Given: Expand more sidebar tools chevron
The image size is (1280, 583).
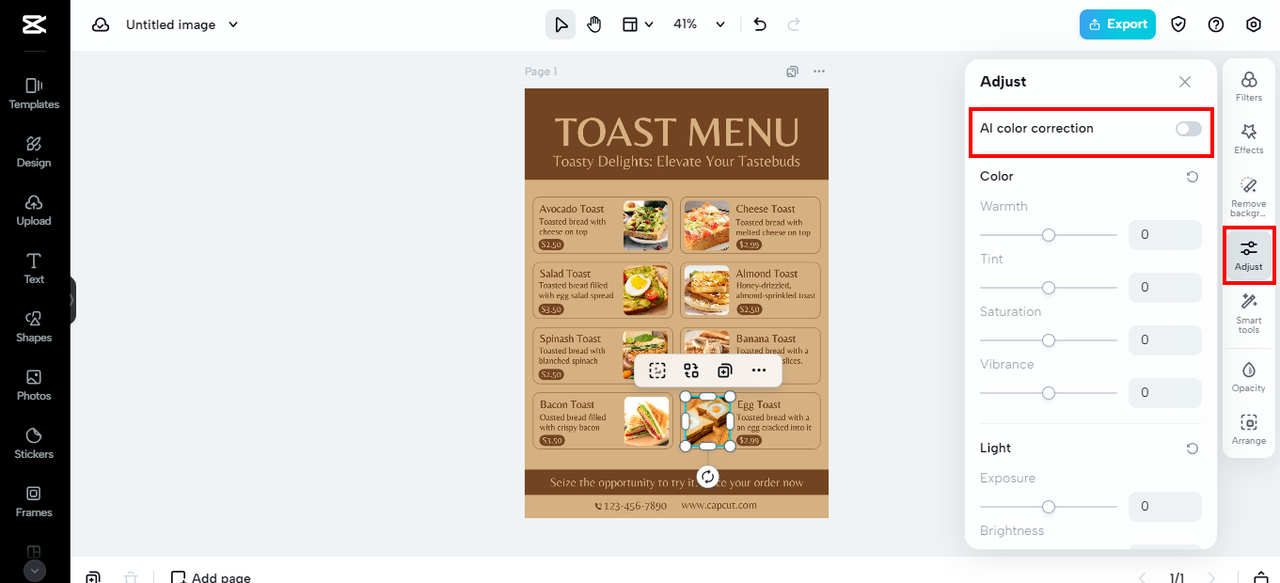Looking at the screenshot, I should tap(34, 571).
